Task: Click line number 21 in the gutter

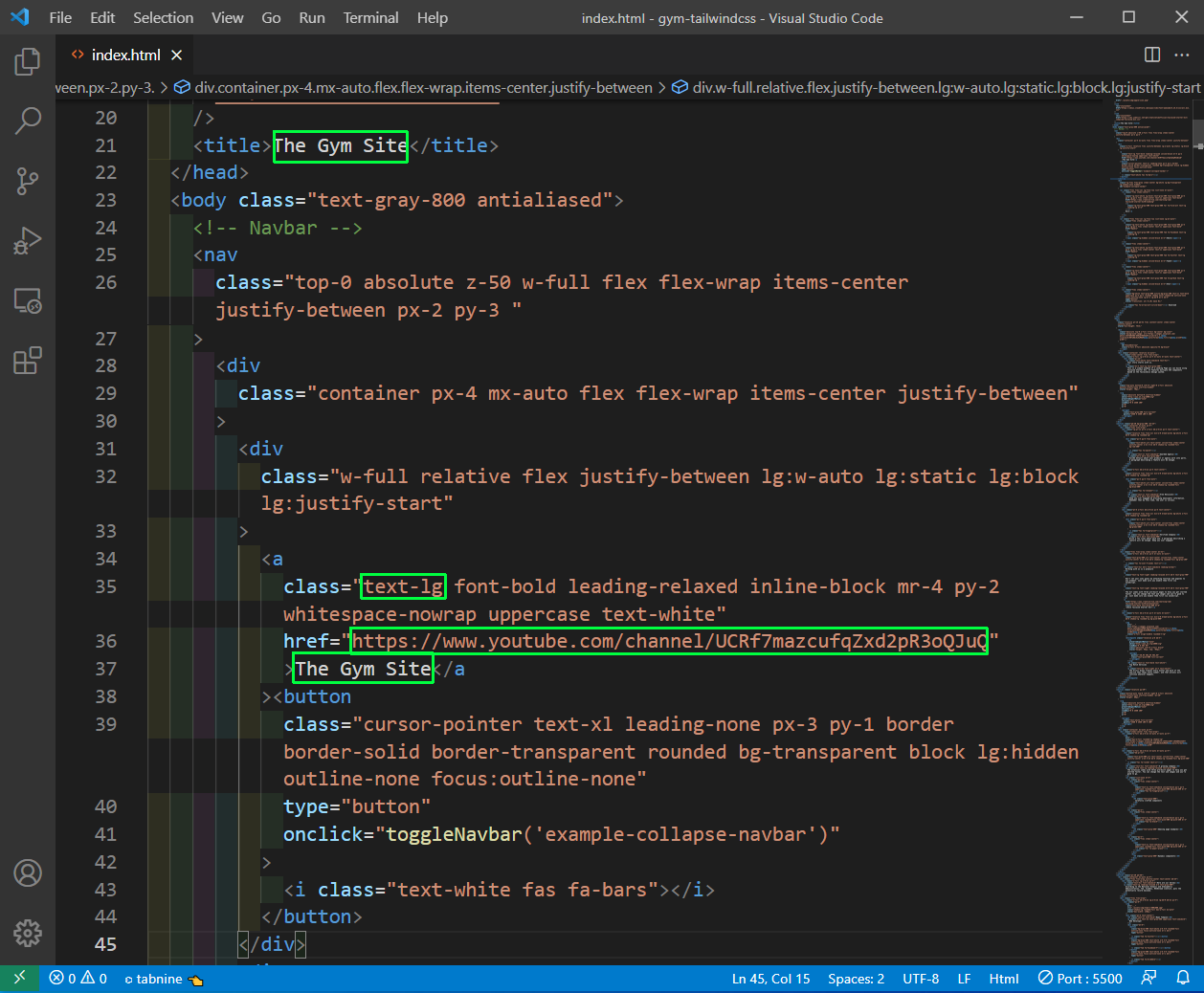Action: pos(105,145)
